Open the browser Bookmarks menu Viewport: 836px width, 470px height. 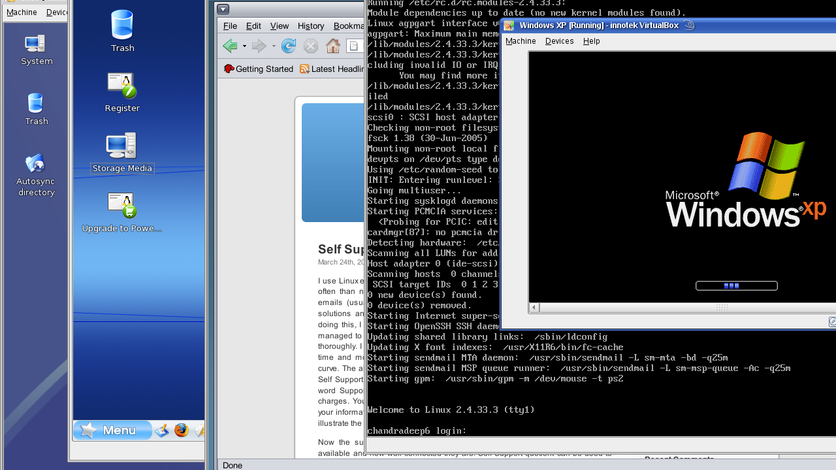click(349, 26)
